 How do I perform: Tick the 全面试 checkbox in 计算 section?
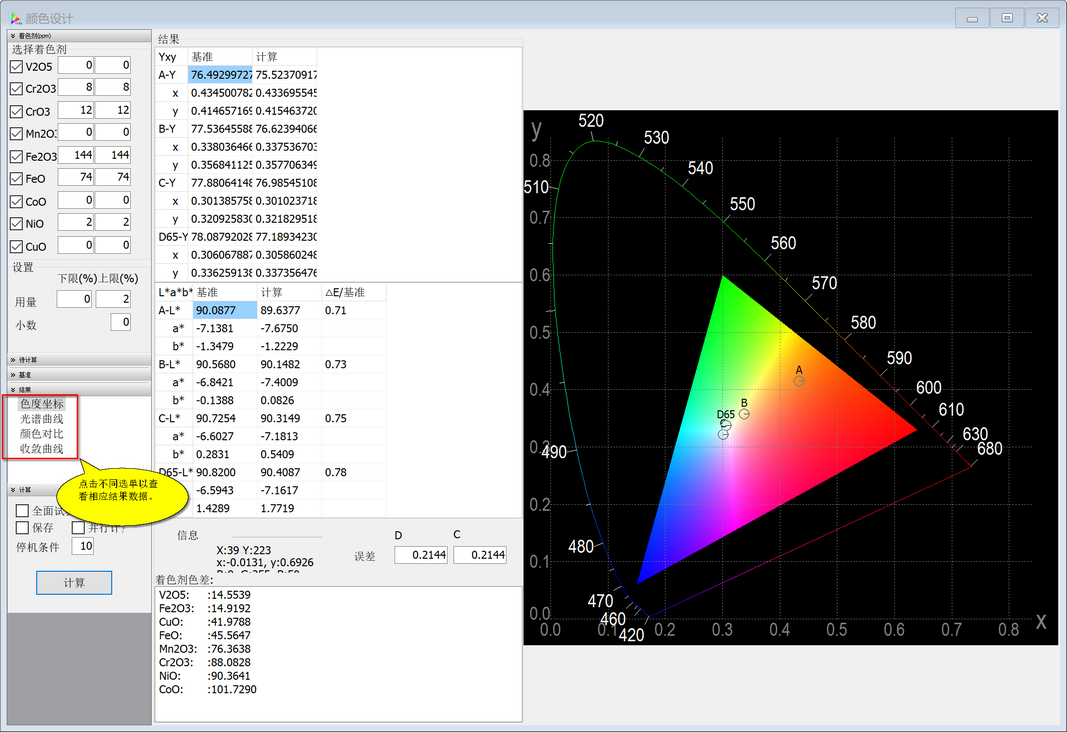(x=22, y=510)
